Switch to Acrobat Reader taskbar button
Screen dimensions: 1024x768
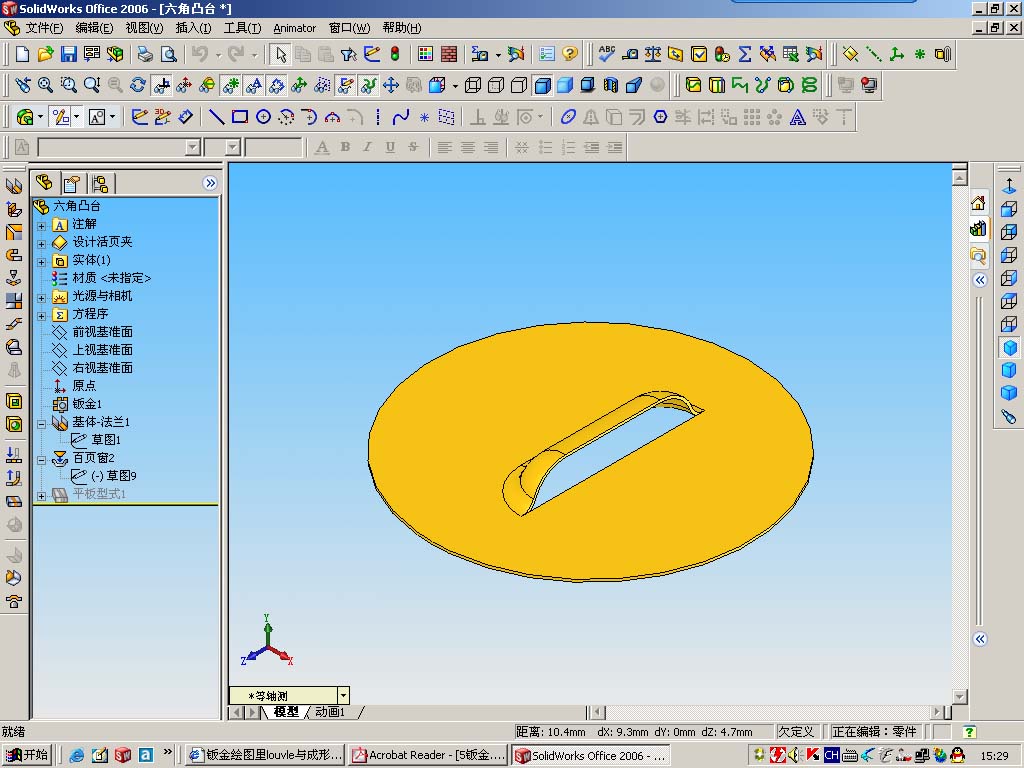click(x=428, y=755)
